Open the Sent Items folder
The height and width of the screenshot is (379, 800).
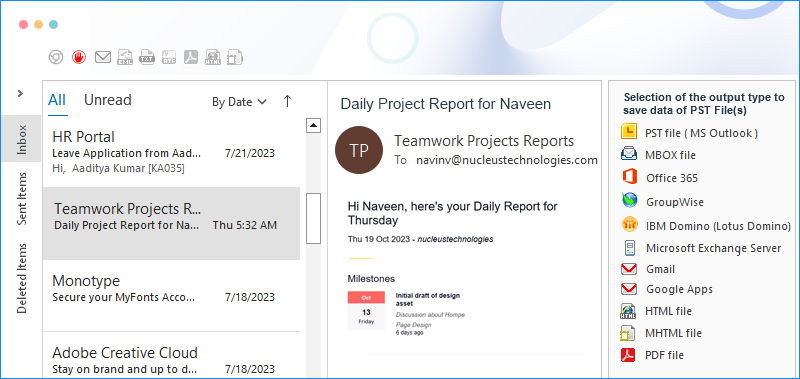pos(21,198)
